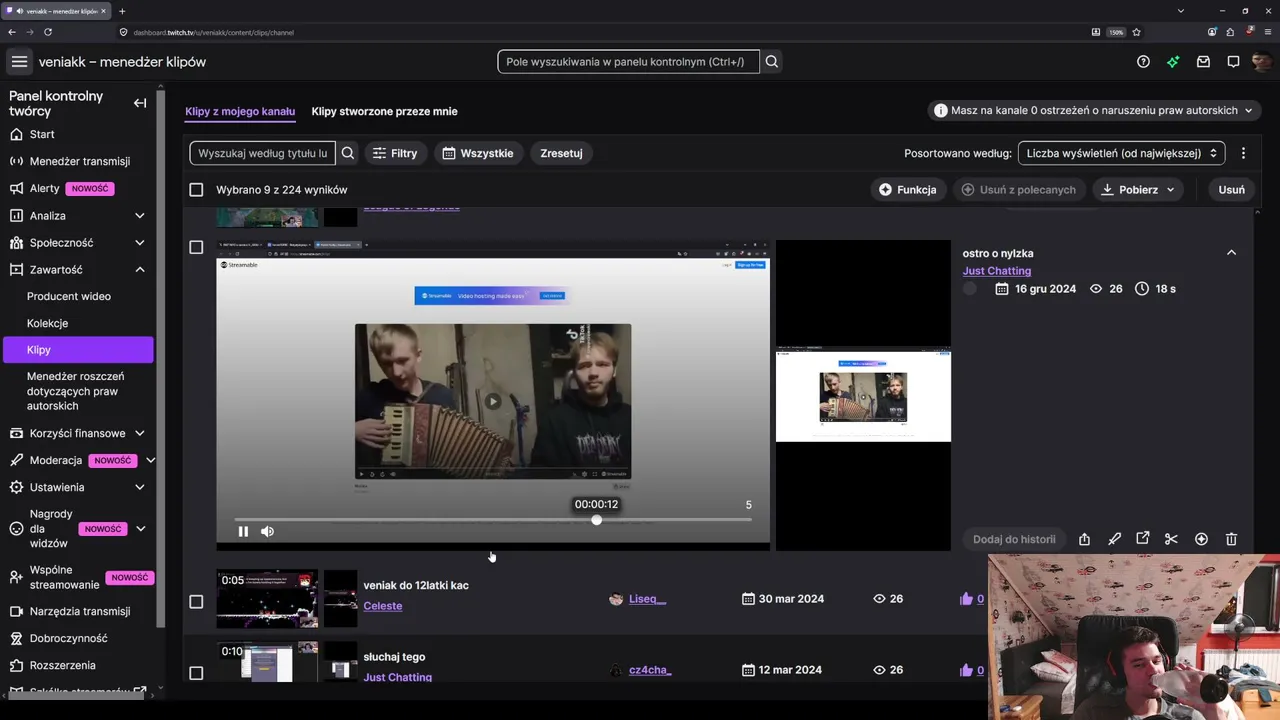1280x720 pixels.
Task: Open the Klipy sidebar item
Action: pos(78,350)
